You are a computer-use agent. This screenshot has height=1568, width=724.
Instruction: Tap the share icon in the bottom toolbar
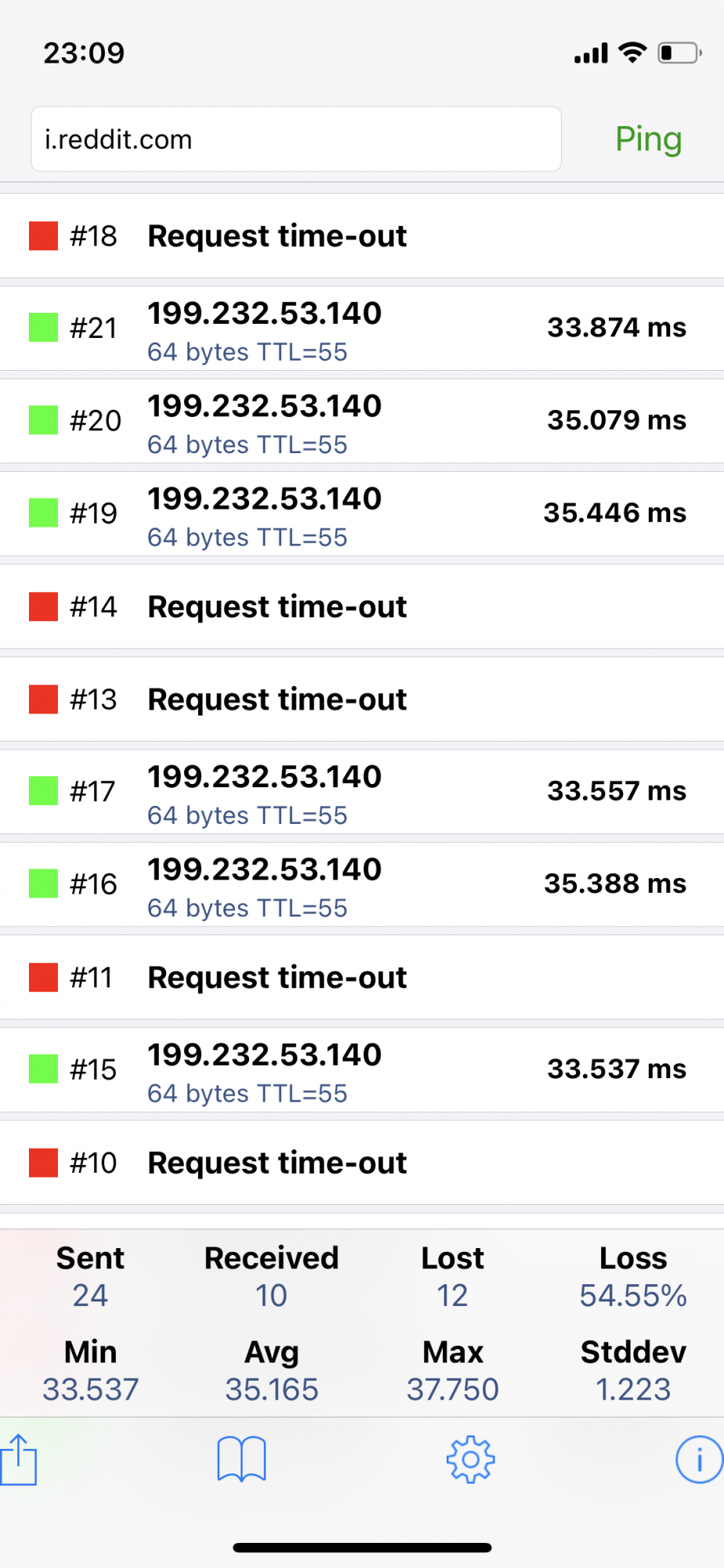click(18, 1459)
